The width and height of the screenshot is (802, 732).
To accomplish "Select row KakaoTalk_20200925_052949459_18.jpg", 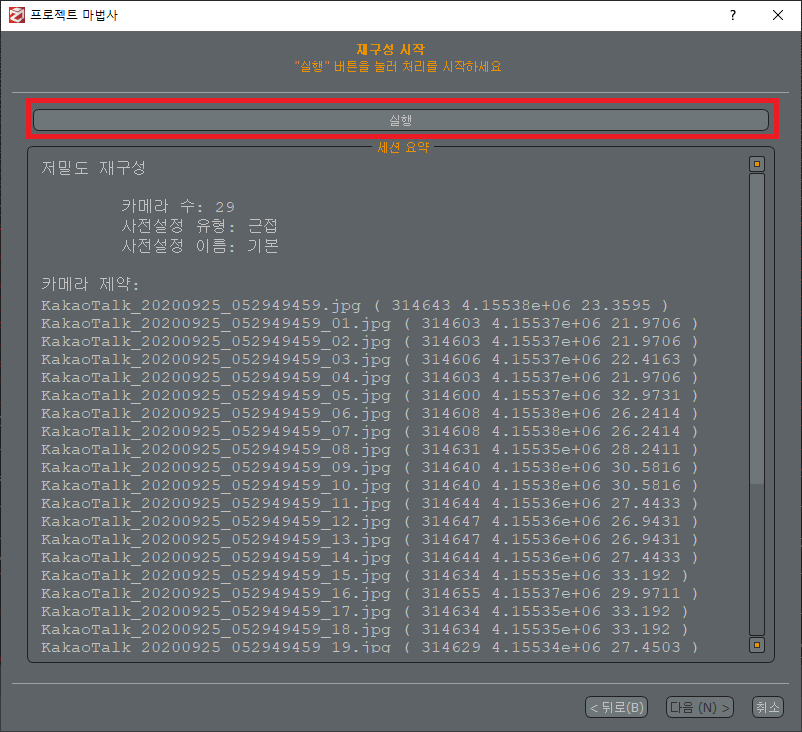I will [364, 630].
